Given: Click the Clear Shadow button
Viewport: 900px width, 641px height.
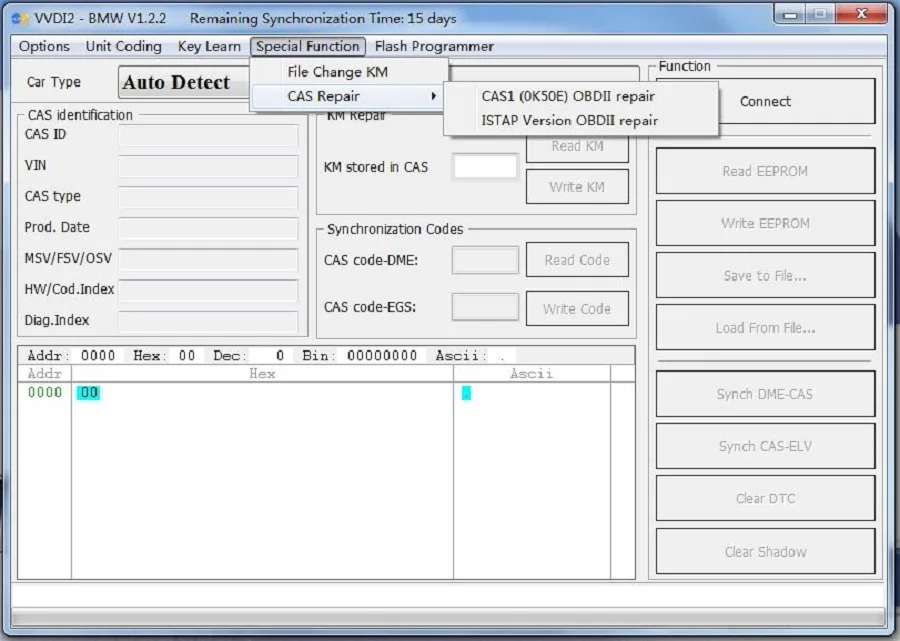Looking at the screenshot, I should [765, 551].
